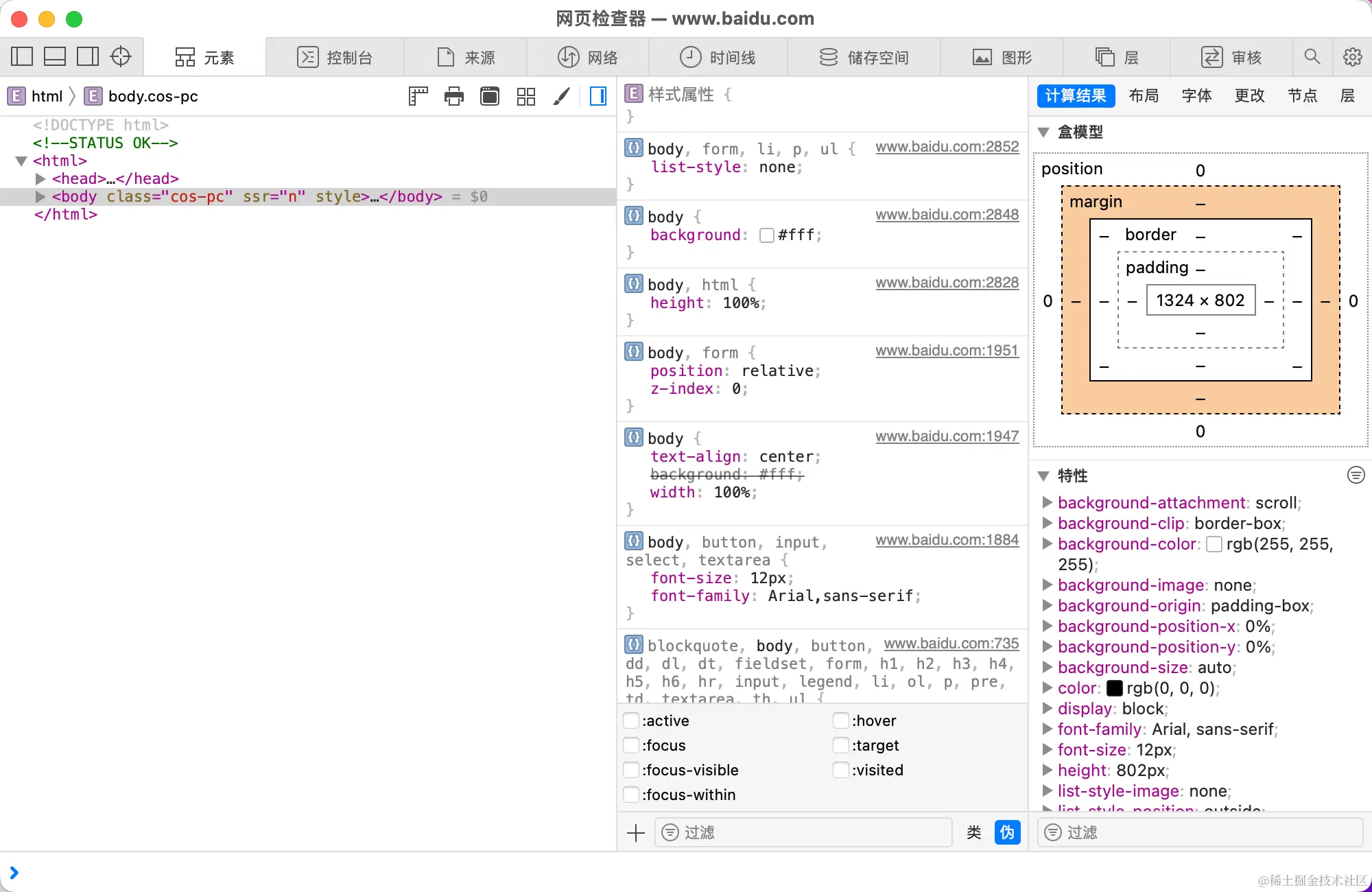
Task: Click the search magnifier icon
Action: click(1312, 57)
